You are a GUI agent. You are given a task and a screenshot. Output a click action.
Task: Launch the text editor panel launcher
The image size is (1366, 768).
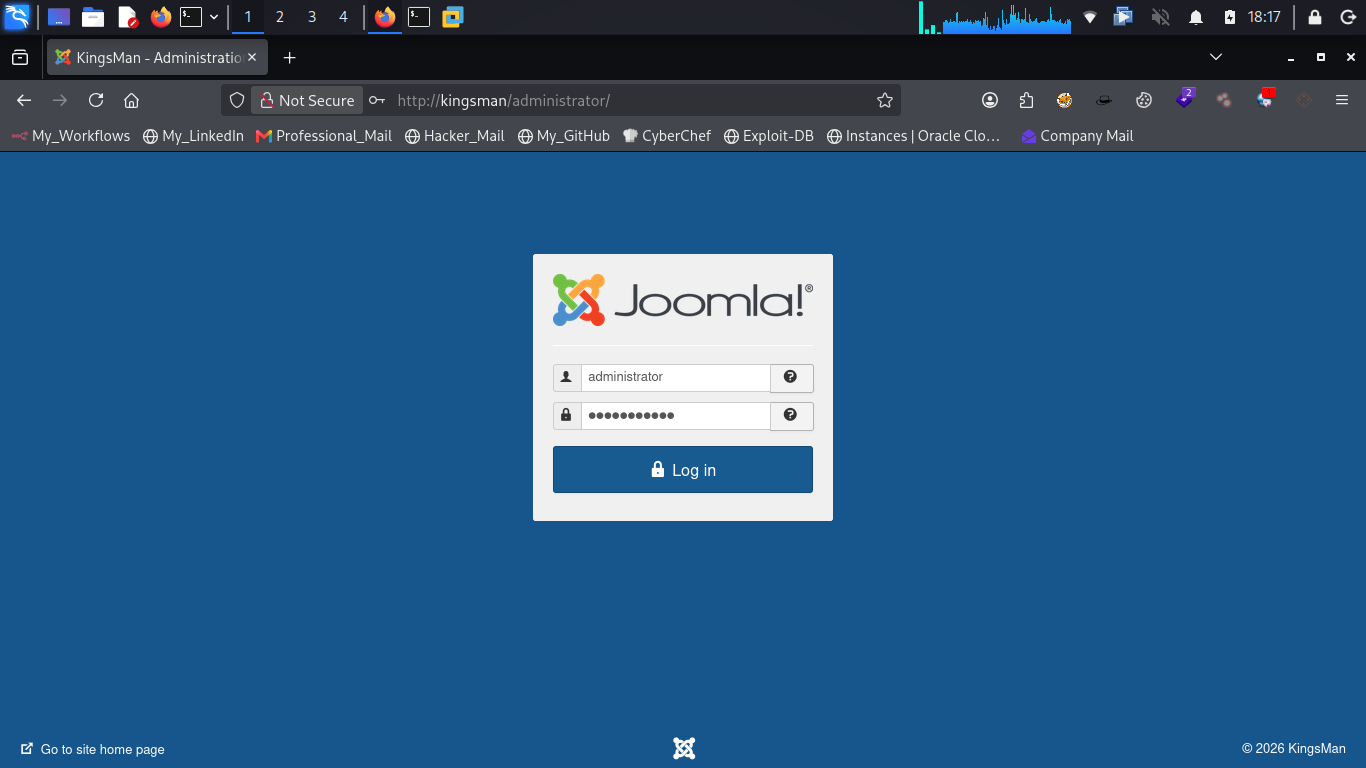point(127,17)
